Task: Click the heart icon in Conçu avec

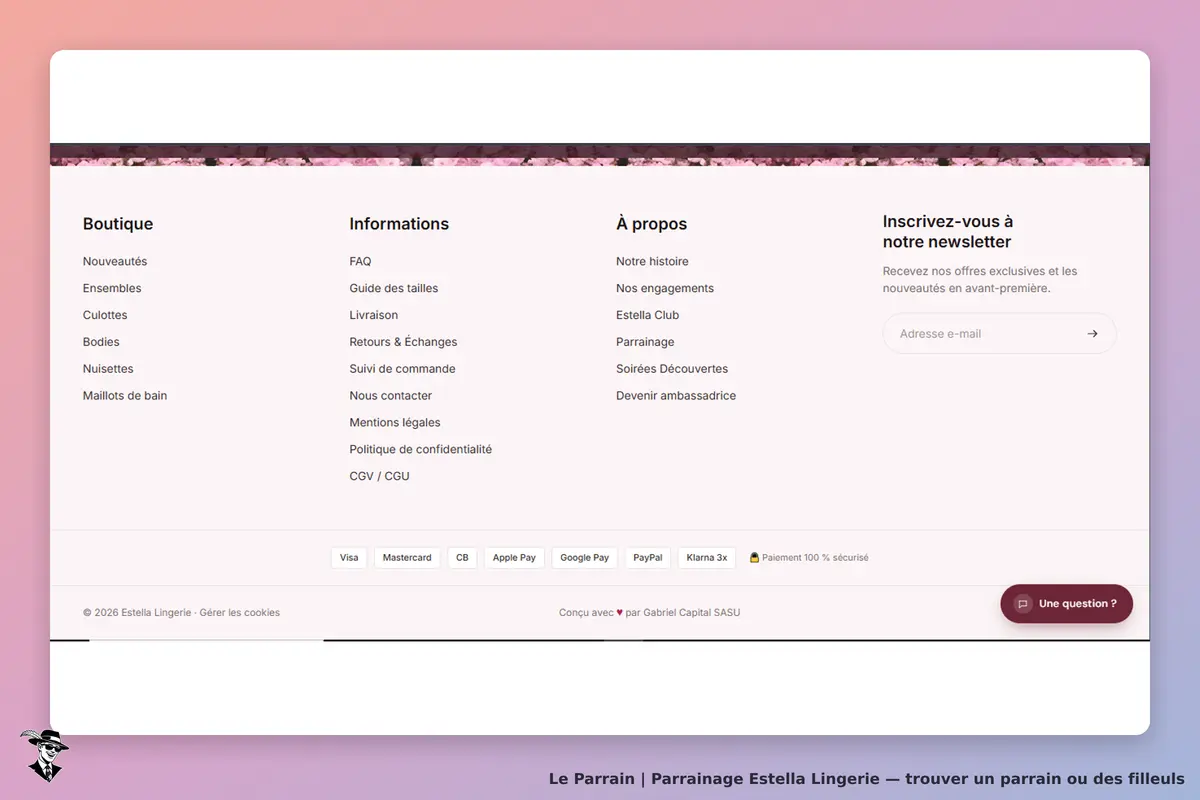Action: point(620,612)
